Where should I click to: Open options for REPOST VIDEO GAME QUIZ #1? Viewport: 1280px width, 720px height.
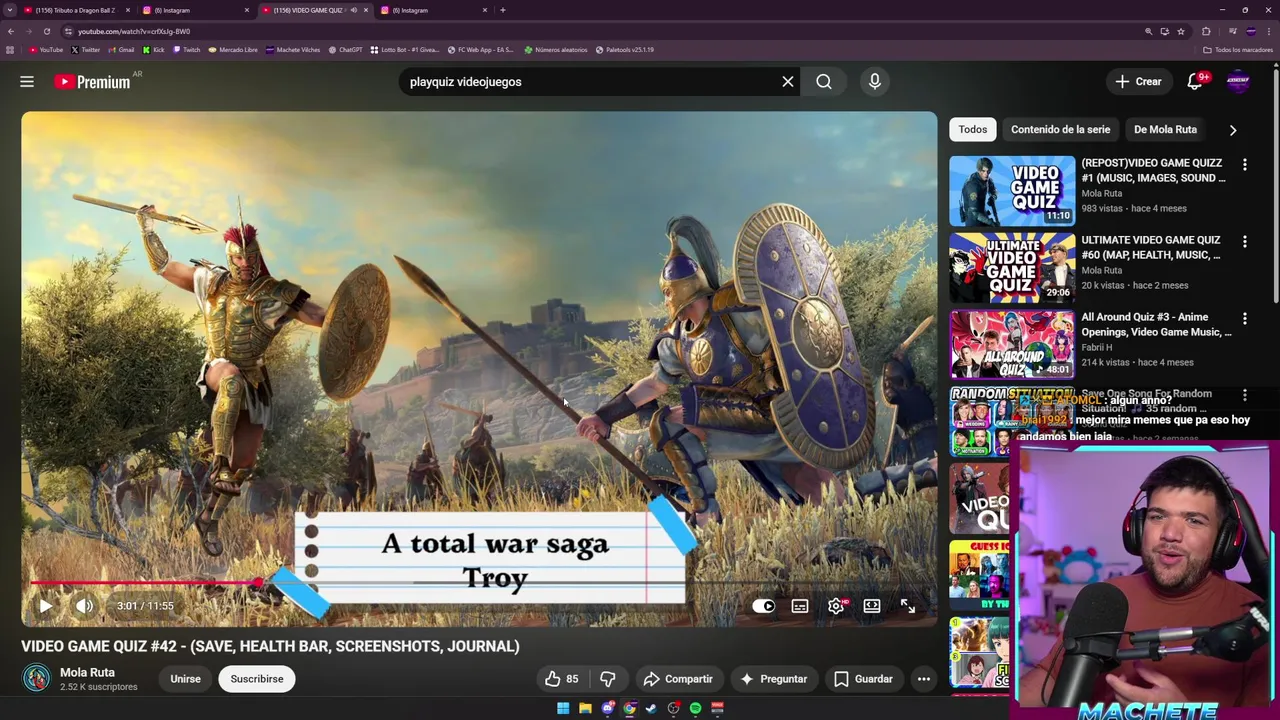(x=1245, y=164)
